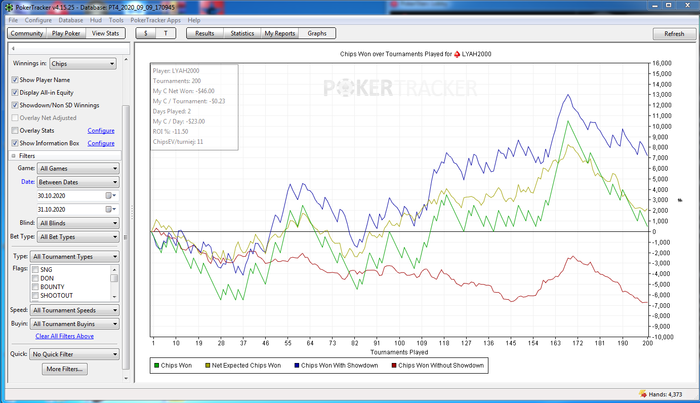Enable the Overlay Stats checkbox
700x403 pixels.
tap(15, 130)
